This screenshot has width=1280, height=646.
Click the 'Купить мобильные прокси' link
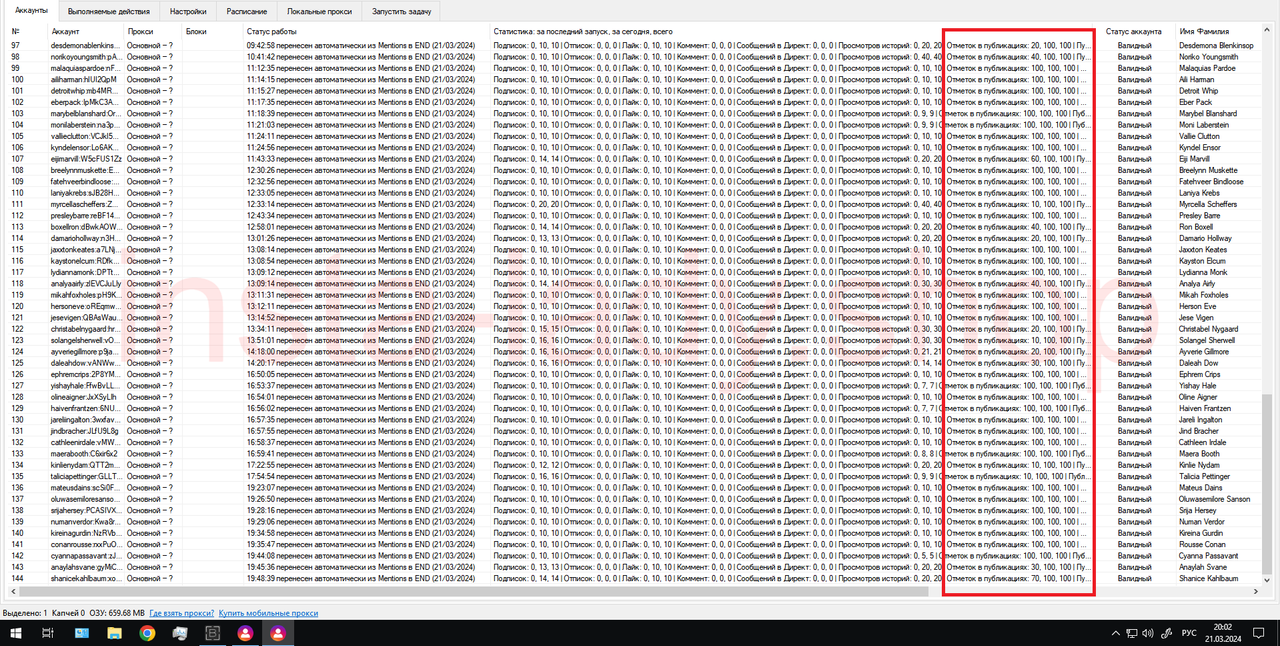(x=268, y=612)
